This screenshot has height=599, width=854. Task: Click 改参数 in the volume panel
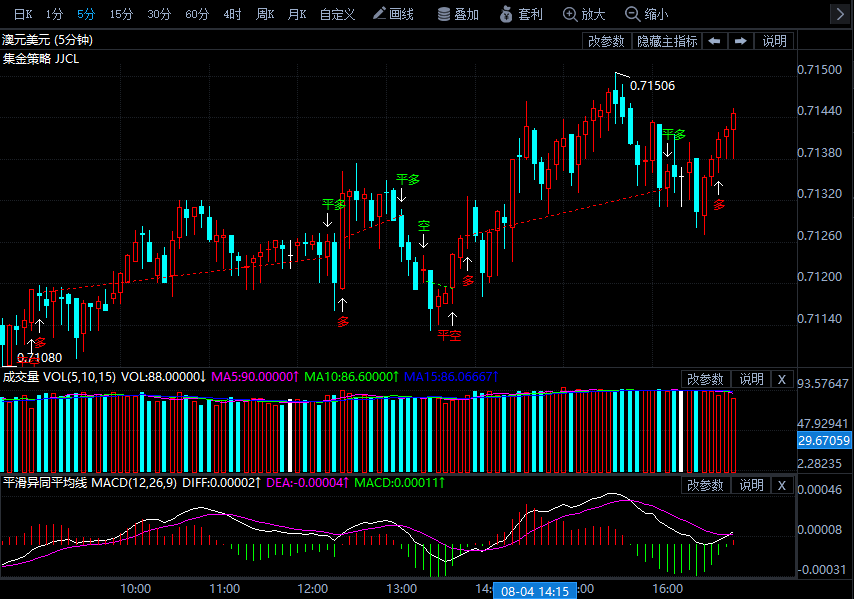click(x=704, y=379)
